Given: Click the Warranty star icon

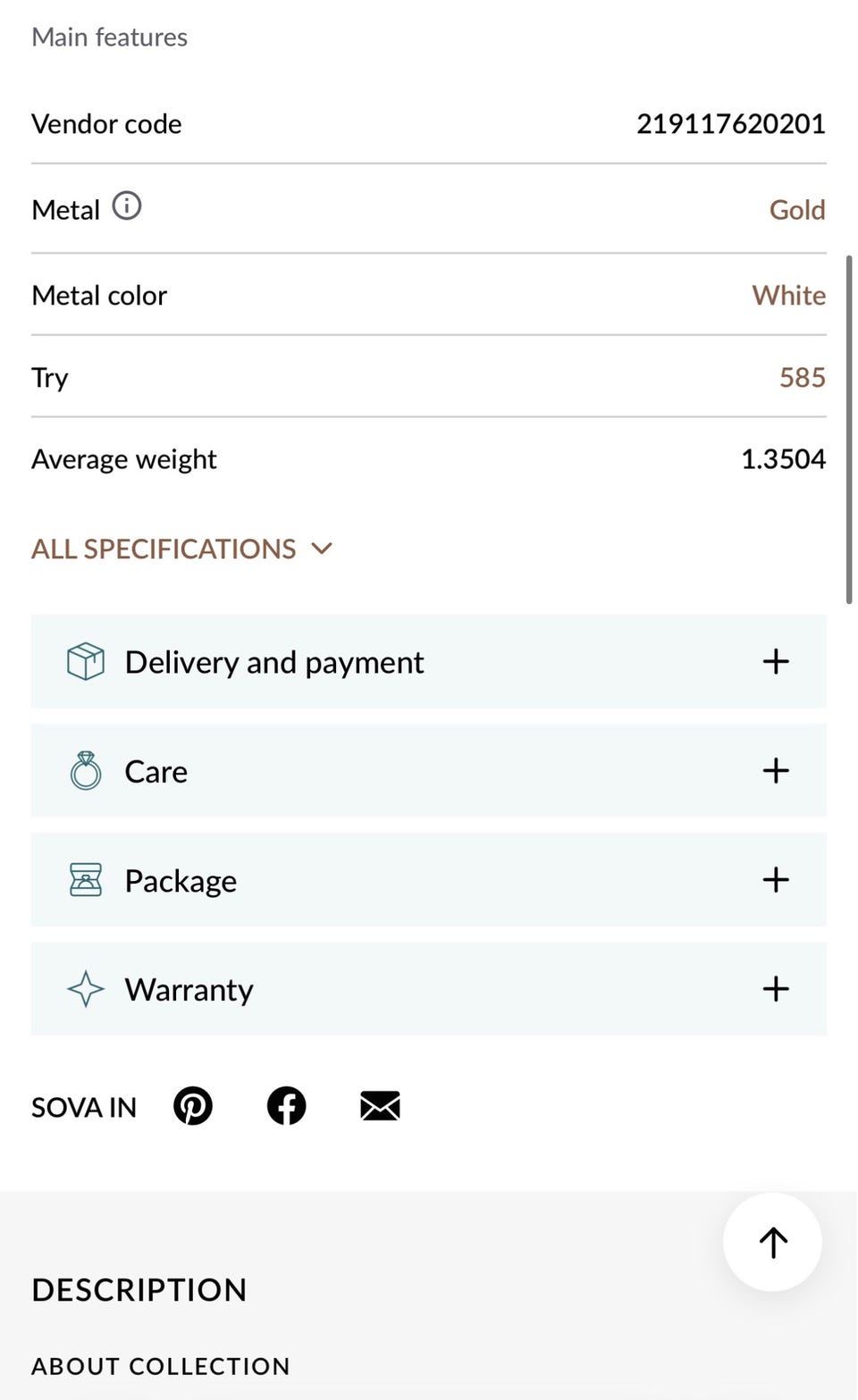Looking at the screenshot, I should pyautogui.click(x=86, y=989).
